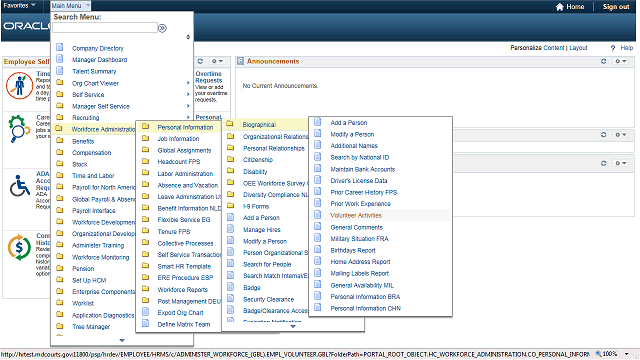The width and height of the screenshot is (640, 360).
Task: Click the Home house icon
Action: pyautogui.click(x=560, y=7)
